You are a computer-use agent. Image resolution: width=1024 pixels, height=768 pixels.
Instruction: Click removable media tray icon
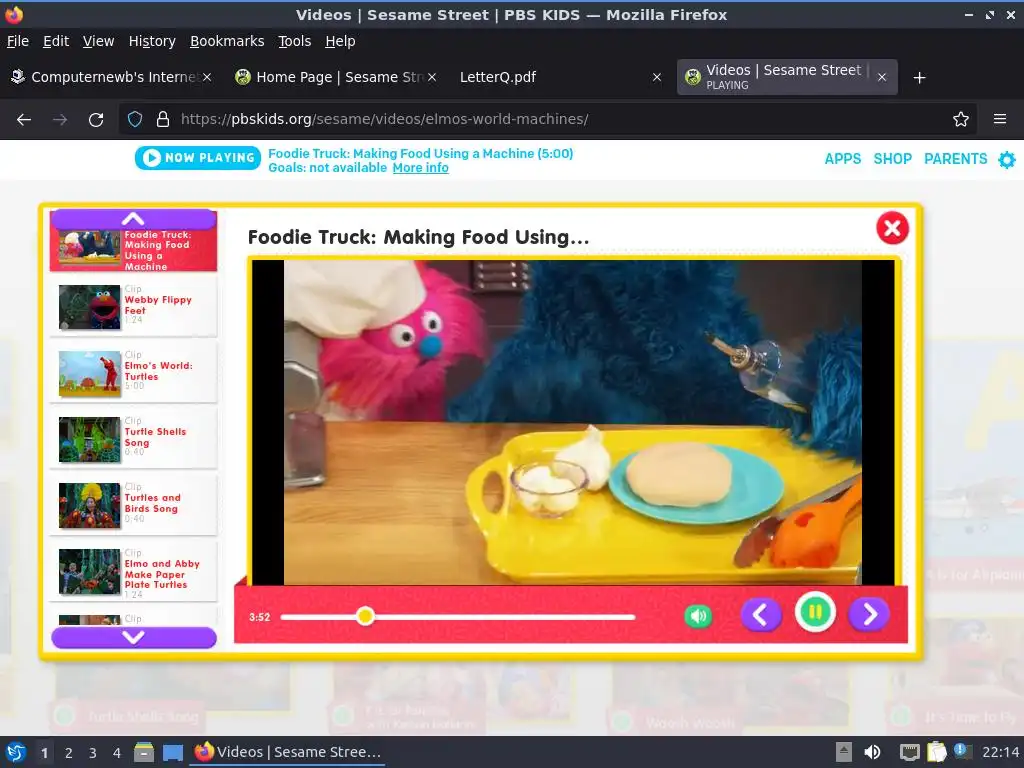(844, 752)
